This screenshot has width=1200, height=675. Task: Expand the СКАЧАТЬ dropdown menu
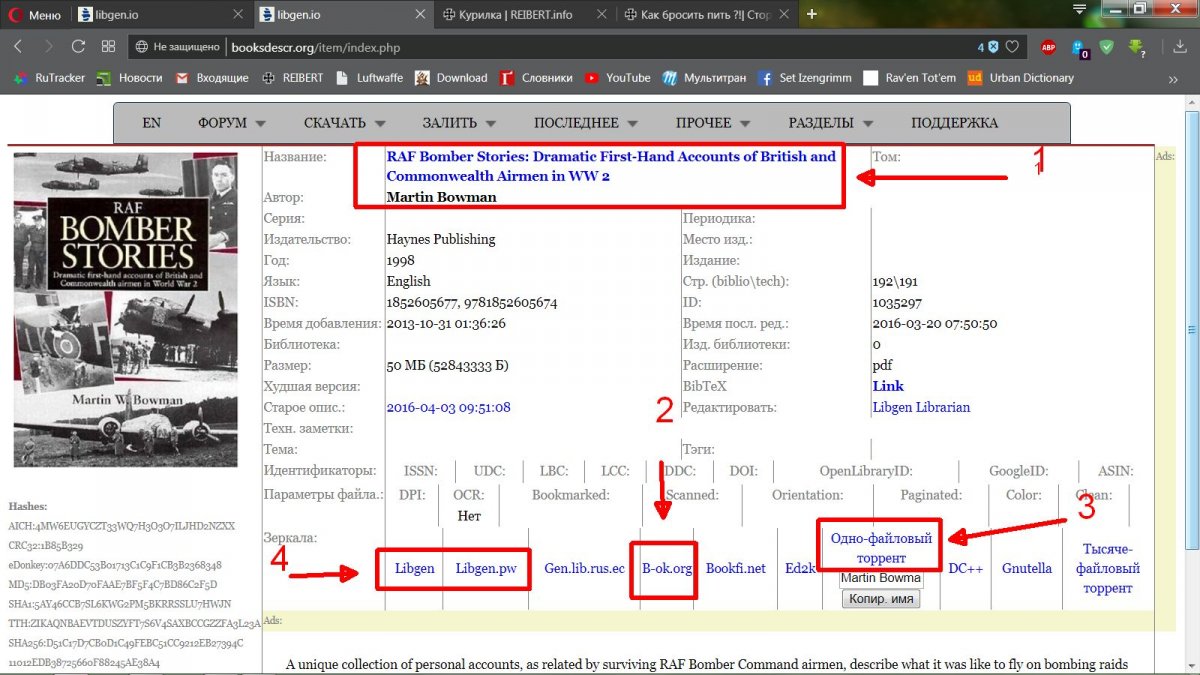click(x=344, y=123)
